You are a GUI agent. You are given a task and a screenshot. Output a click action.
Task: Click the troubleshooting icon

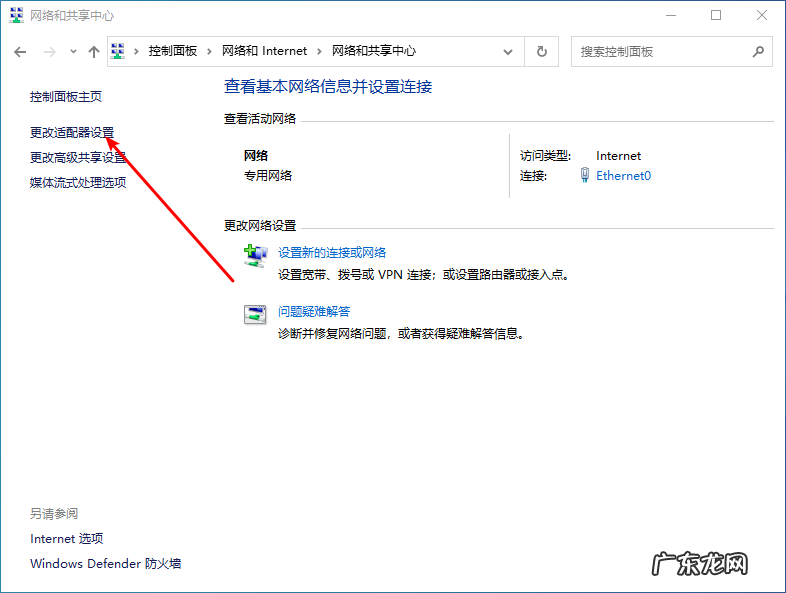[255, 315]
